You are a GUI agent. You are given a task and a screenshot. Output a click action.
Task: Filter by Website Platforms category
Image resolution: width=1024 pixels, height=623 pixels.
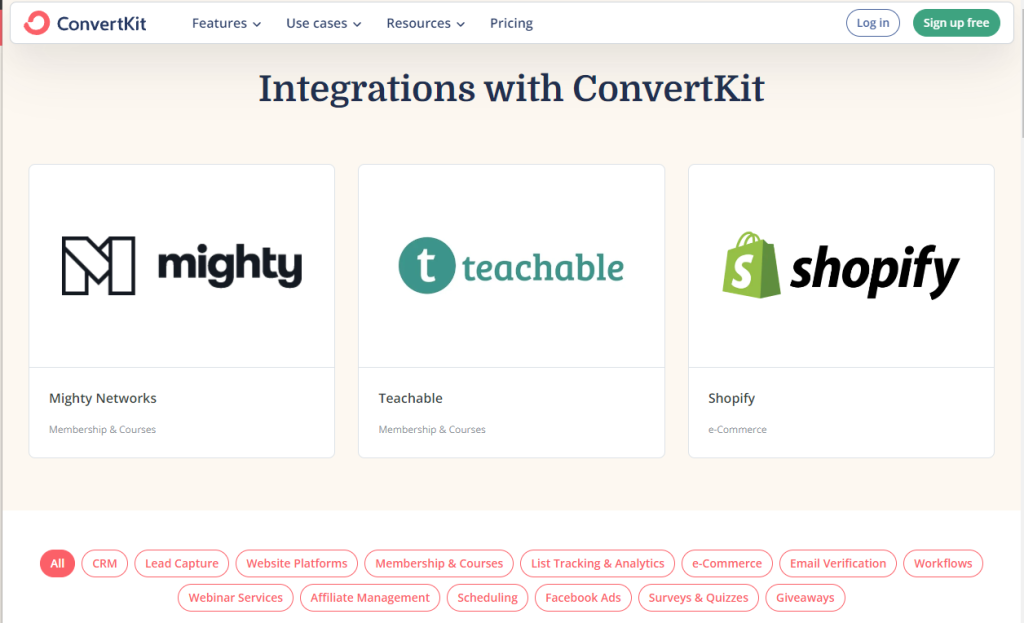(297, 563)
